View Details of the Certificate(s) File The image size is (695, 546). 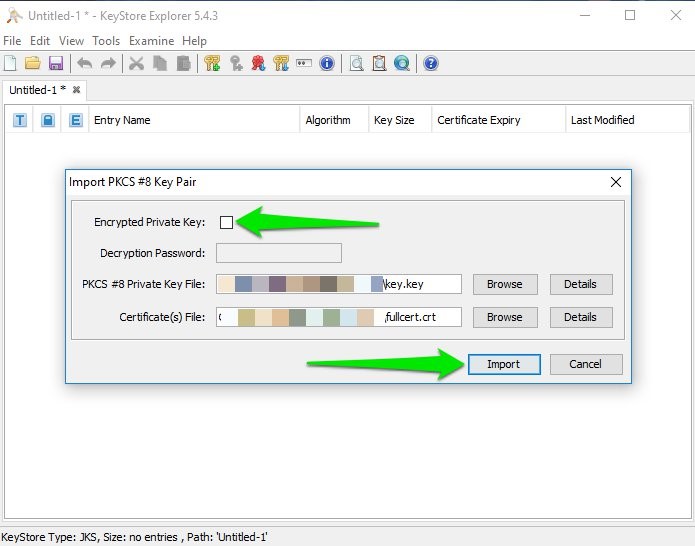(x=580, y=317)
